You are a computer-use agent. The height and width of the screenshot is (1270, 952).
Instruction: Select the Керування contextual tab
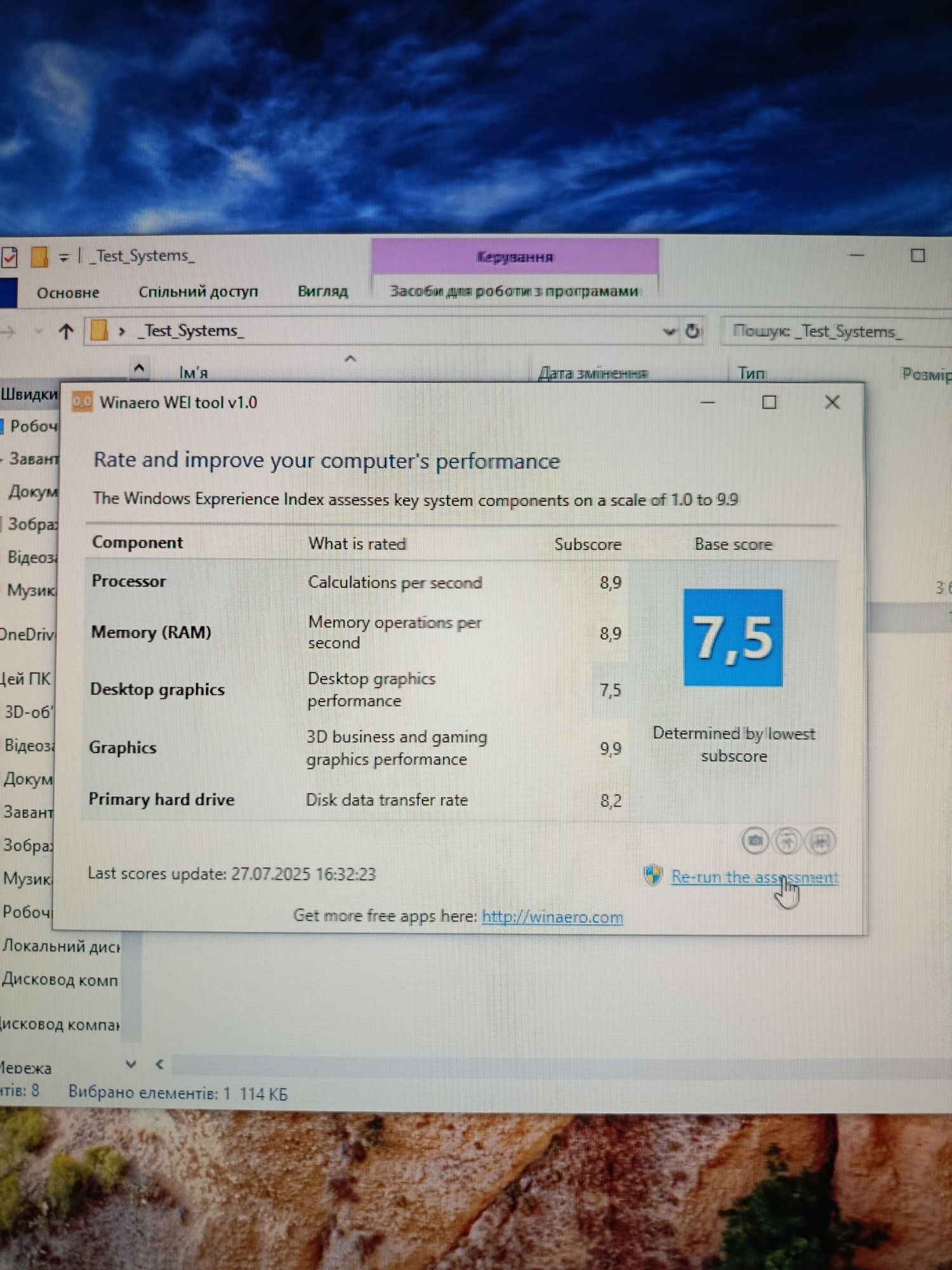(x=515, y=257)
